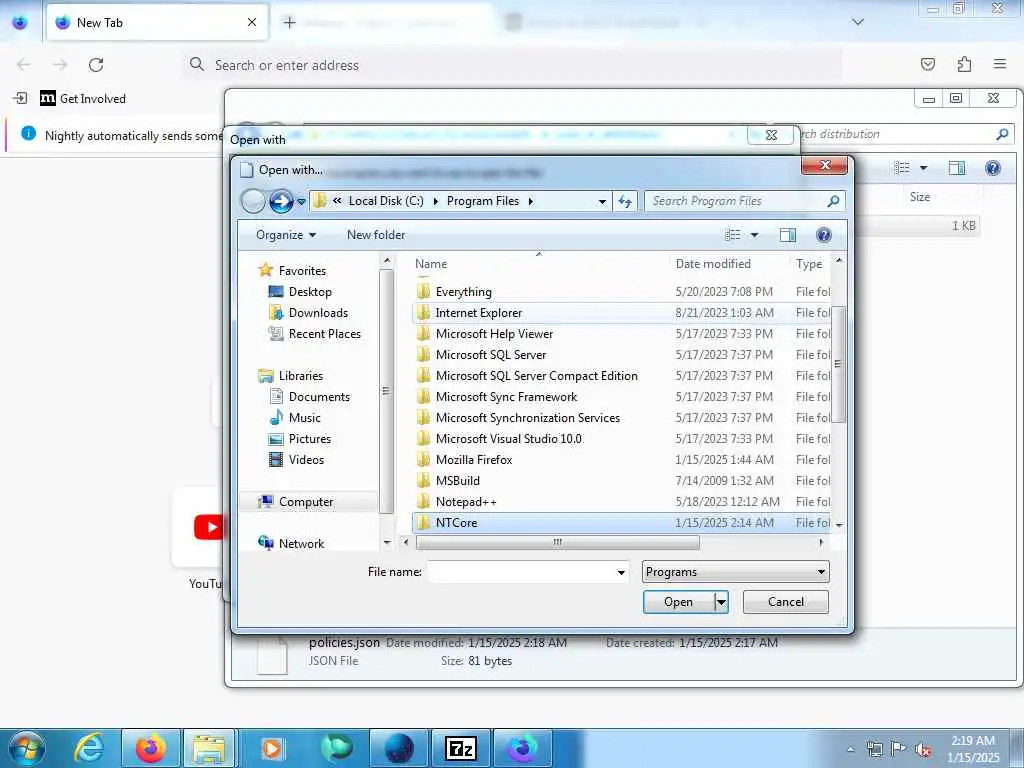Open Firefox extensions icon
Image resolution: width=1024 pixels, height=768 pixels.
(964, 64)
